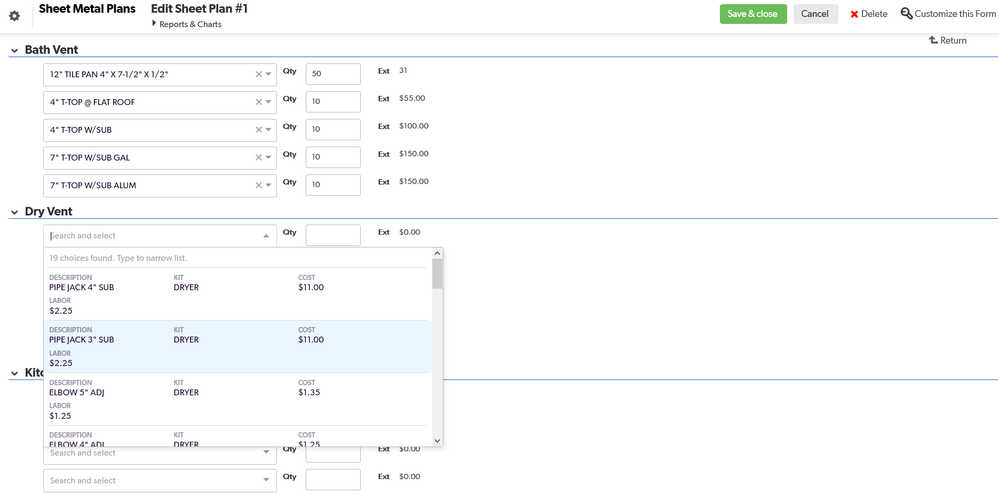Screen dimensions: 999x495
Task: Click the dropdown list scrollbar thumb
Action: pyautogui.click(x=437, y=273)
